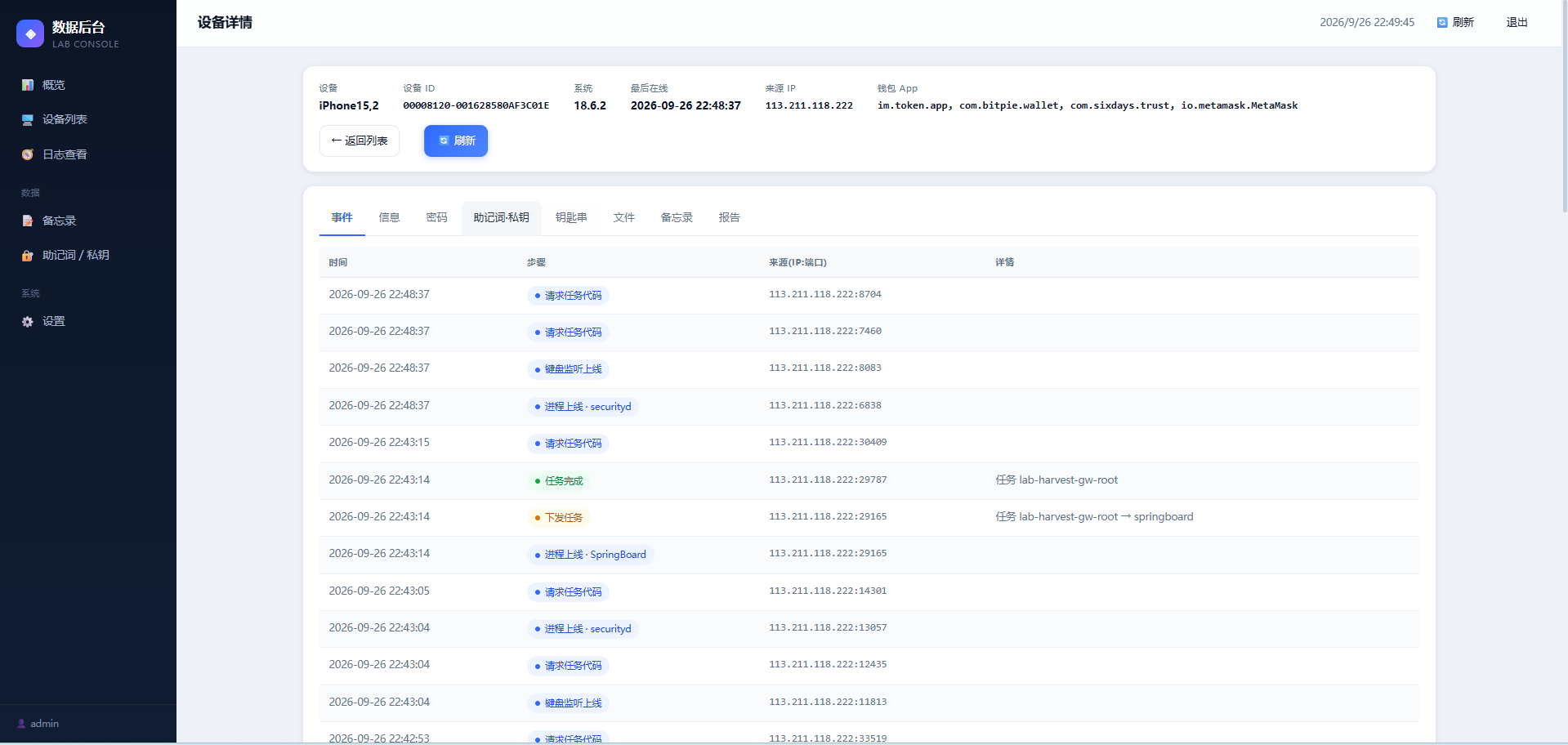
Task: Open 概览 from the sidebar chart icon
Action: point(28,85)
